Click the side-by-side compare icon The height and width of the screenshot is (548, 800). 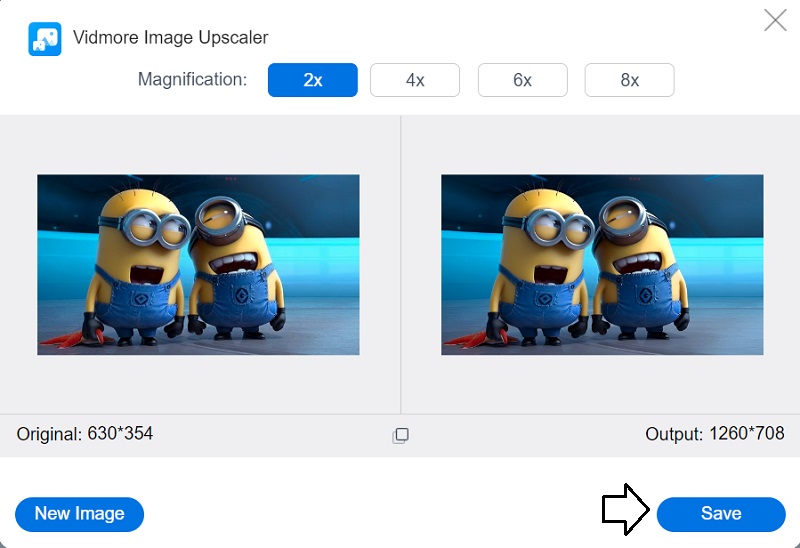coord(400,435)
